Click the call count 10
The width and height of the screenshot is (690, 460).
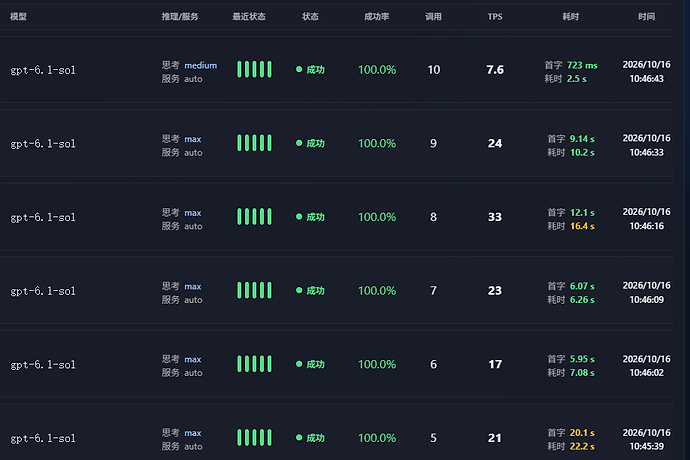click(433, 70)
